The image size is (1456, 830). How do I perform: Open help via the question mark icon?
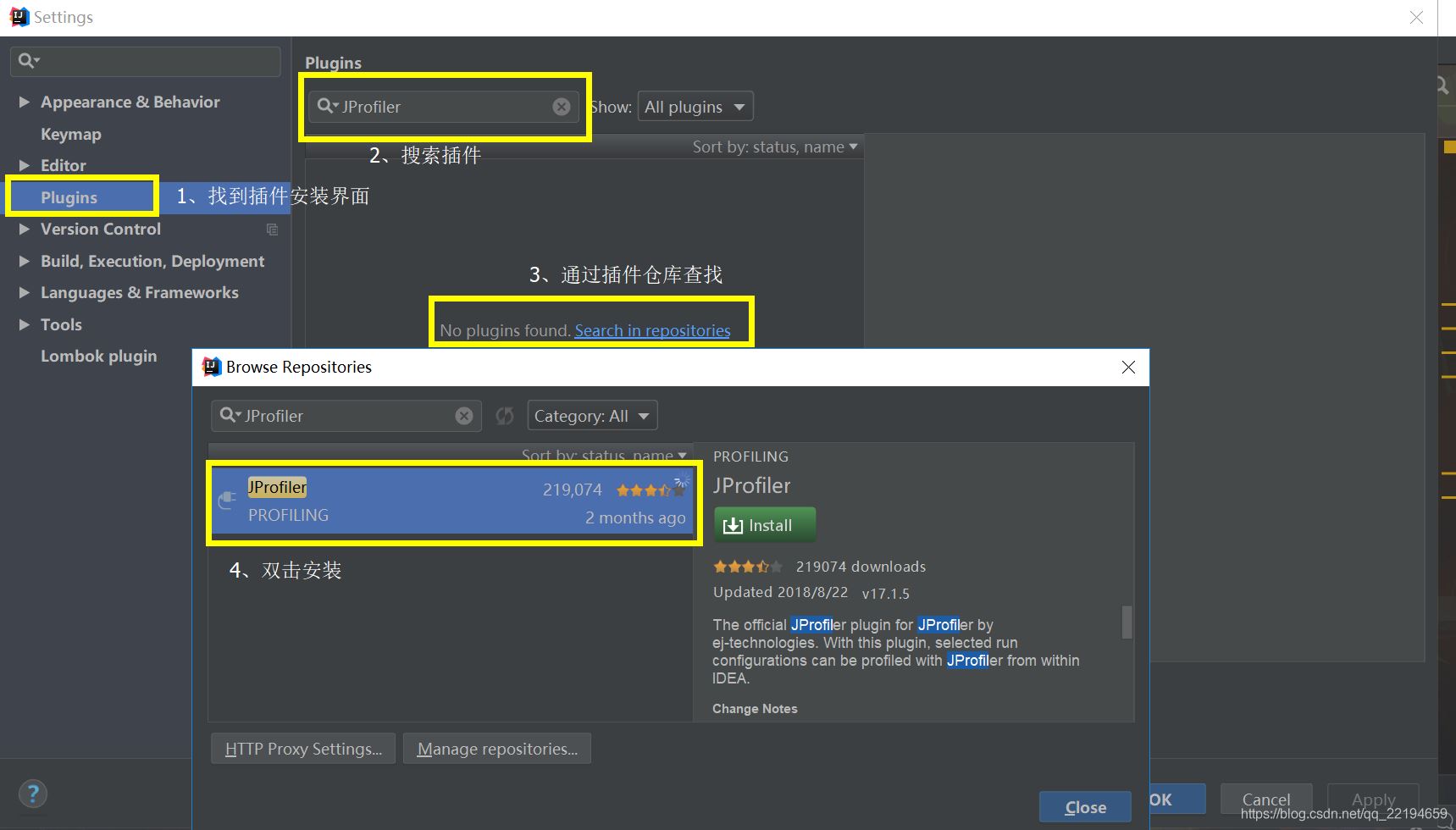[x=32, y=794]
